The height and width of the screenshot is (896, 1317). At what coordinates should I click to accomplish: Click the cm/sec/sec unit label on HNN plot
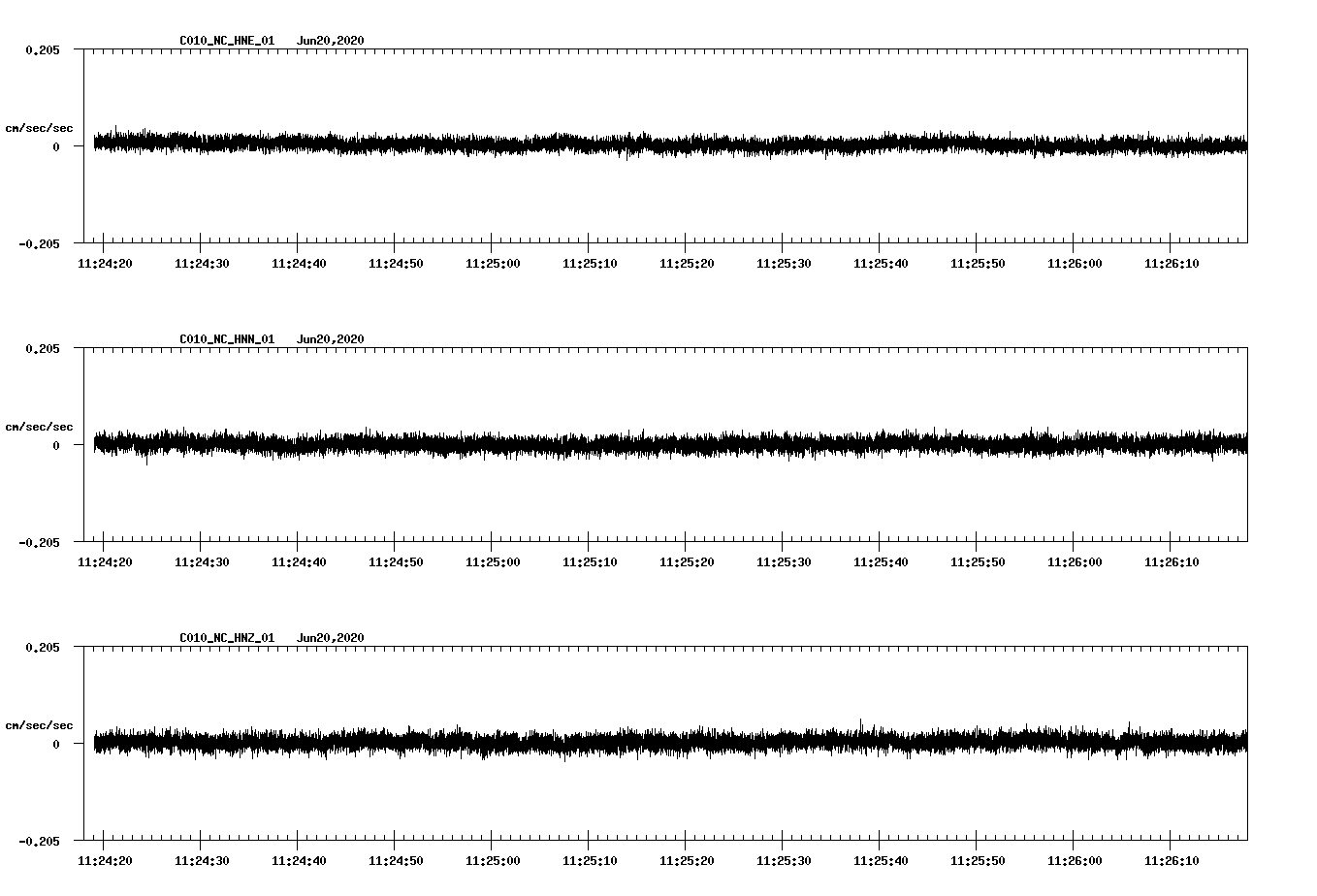point(39,427)
